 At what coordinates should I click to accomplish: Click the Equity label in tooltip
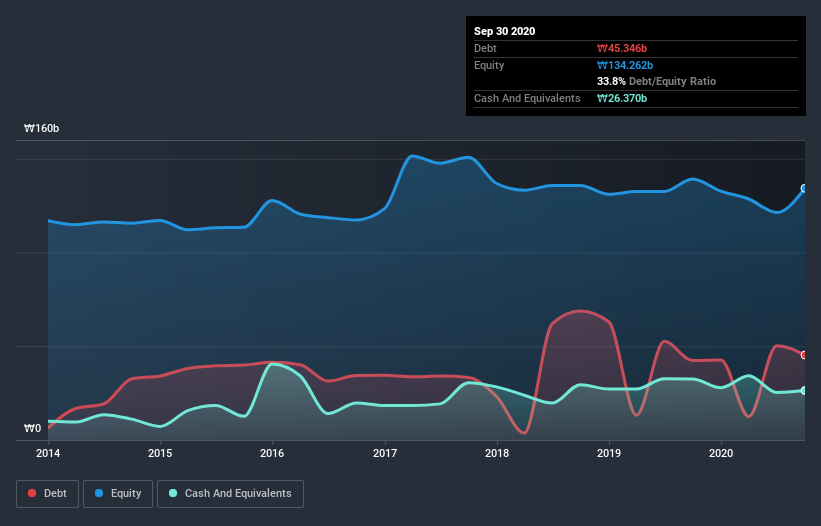tap(489, 65)
